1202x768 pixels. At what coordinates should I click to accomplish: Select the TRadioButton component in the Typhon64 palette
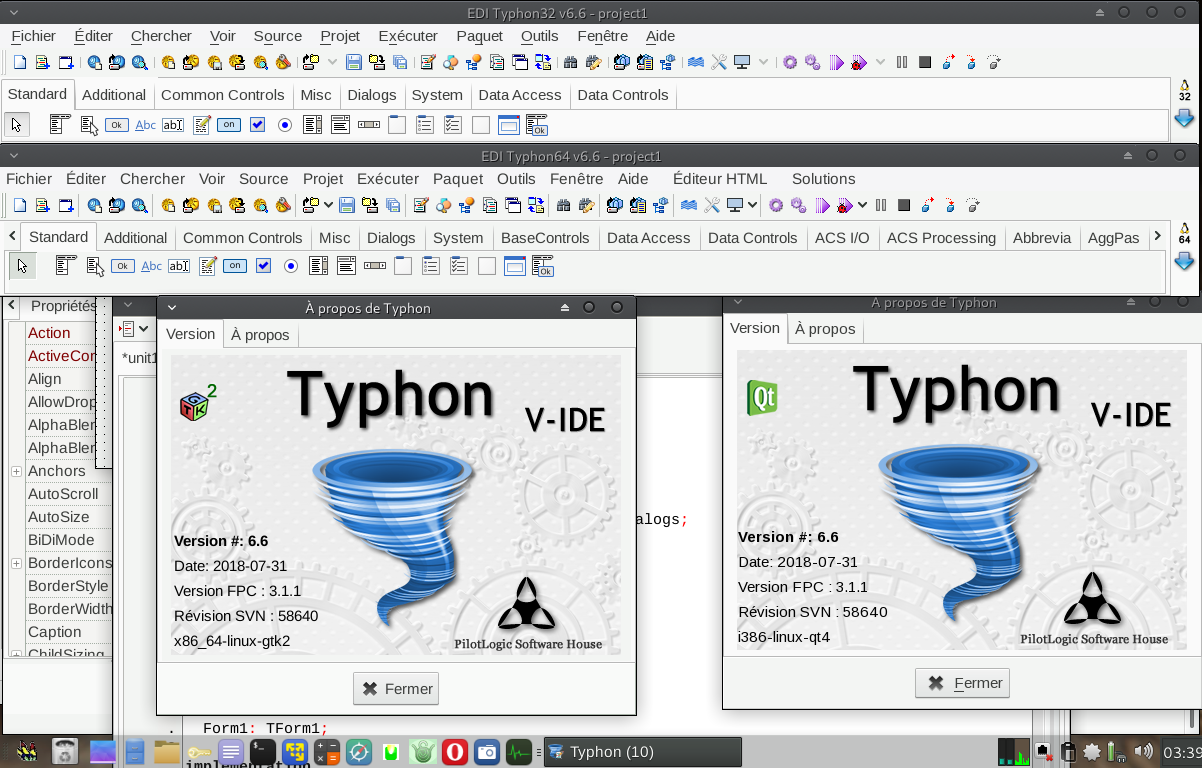click(291, 266)
